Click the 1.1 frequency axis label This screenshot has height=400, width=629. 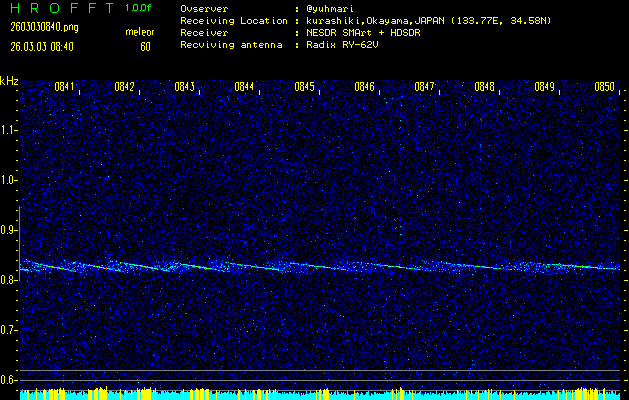coord(9,130)
